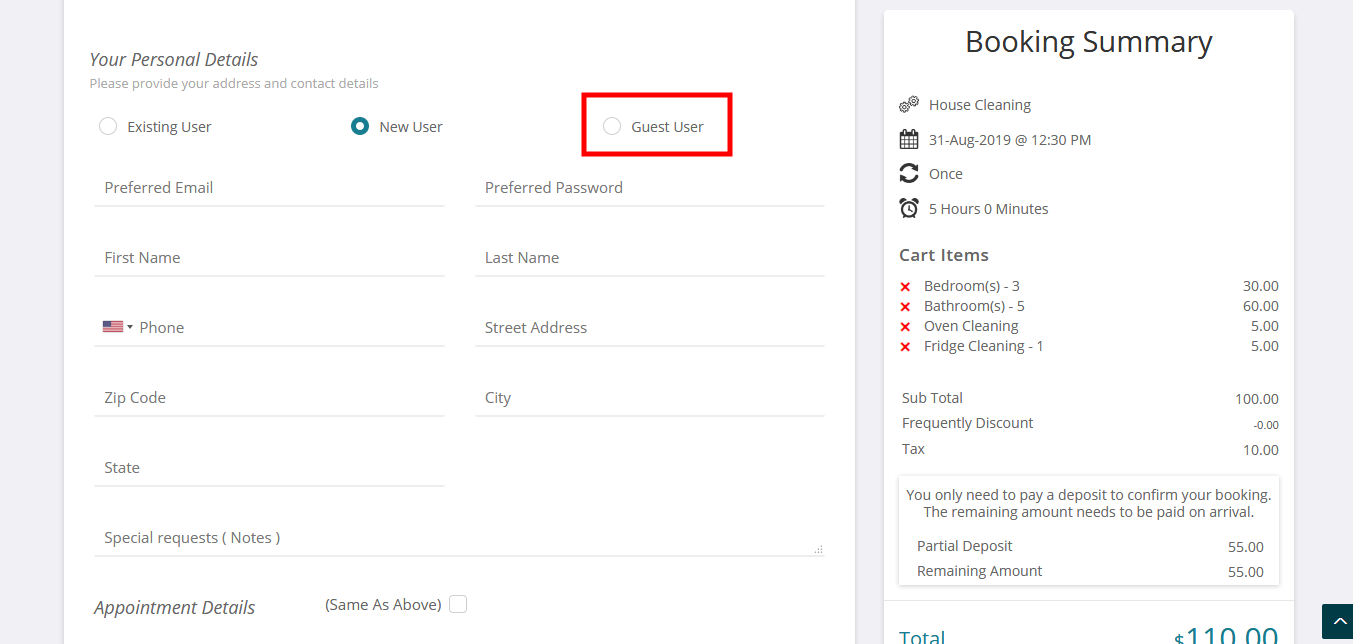Click the House Cleaning service text
This screenshot has height=644, width=1353.
pos(980,105)
